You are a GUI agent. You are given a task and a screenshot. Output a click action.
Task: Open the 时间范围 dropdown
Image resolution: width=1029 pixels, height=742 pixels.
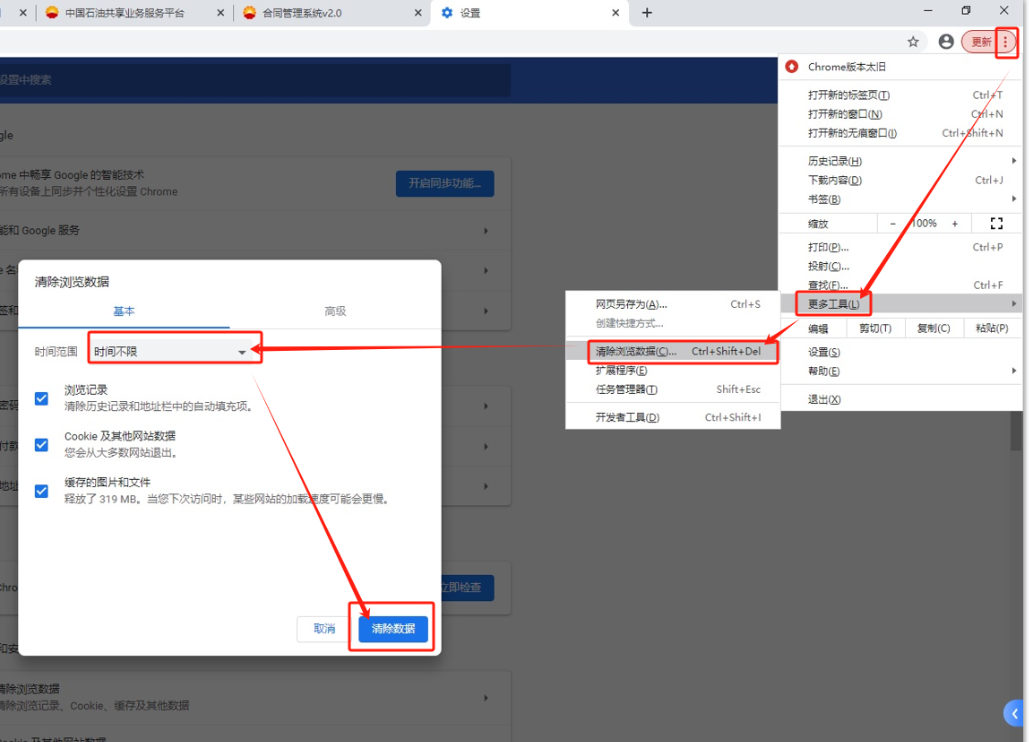click(170, 352)
